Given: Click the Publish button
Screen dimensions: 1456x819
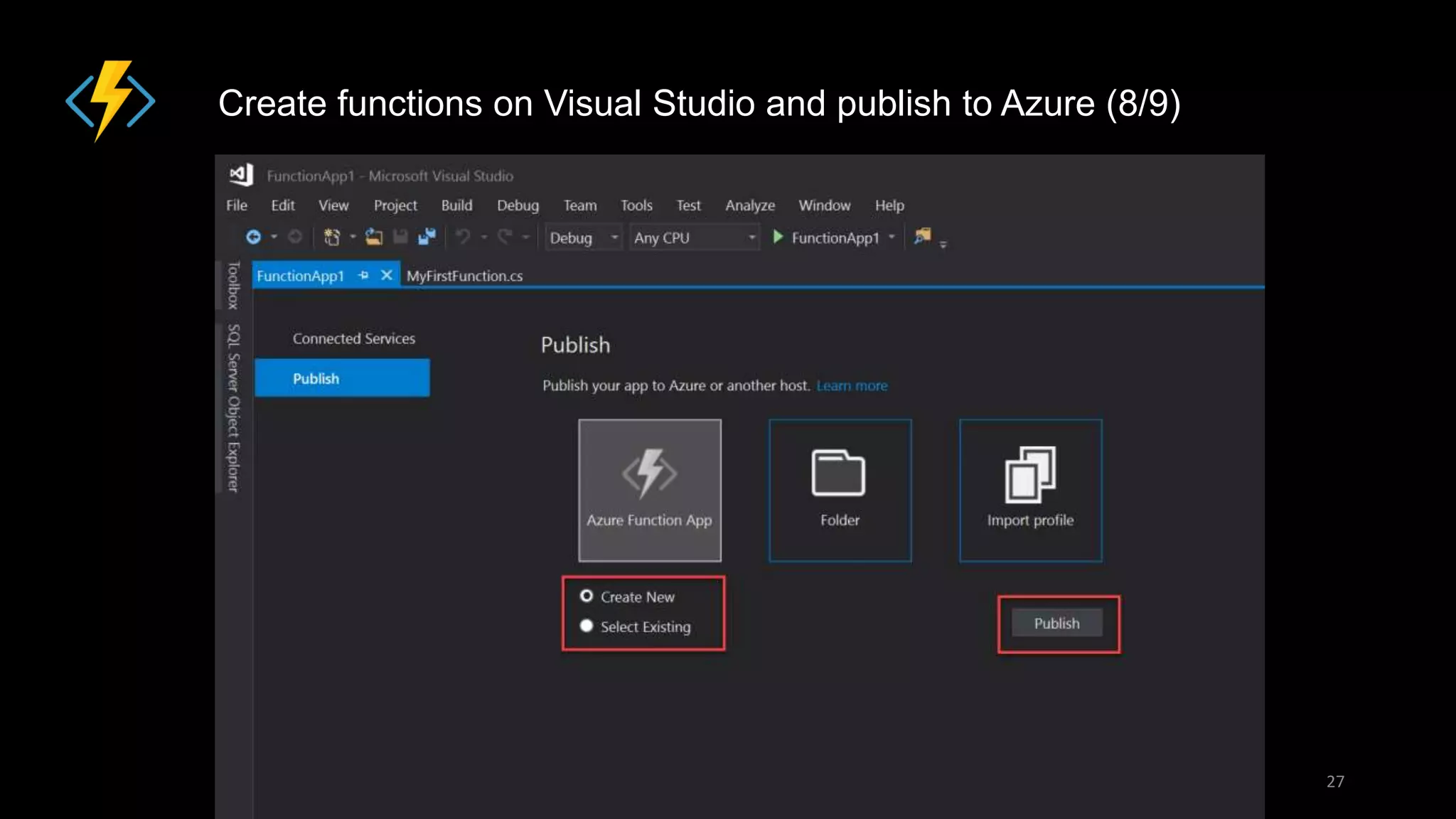Looking at the screenshot, I should pyautogui.click(x=1057, y=623).
